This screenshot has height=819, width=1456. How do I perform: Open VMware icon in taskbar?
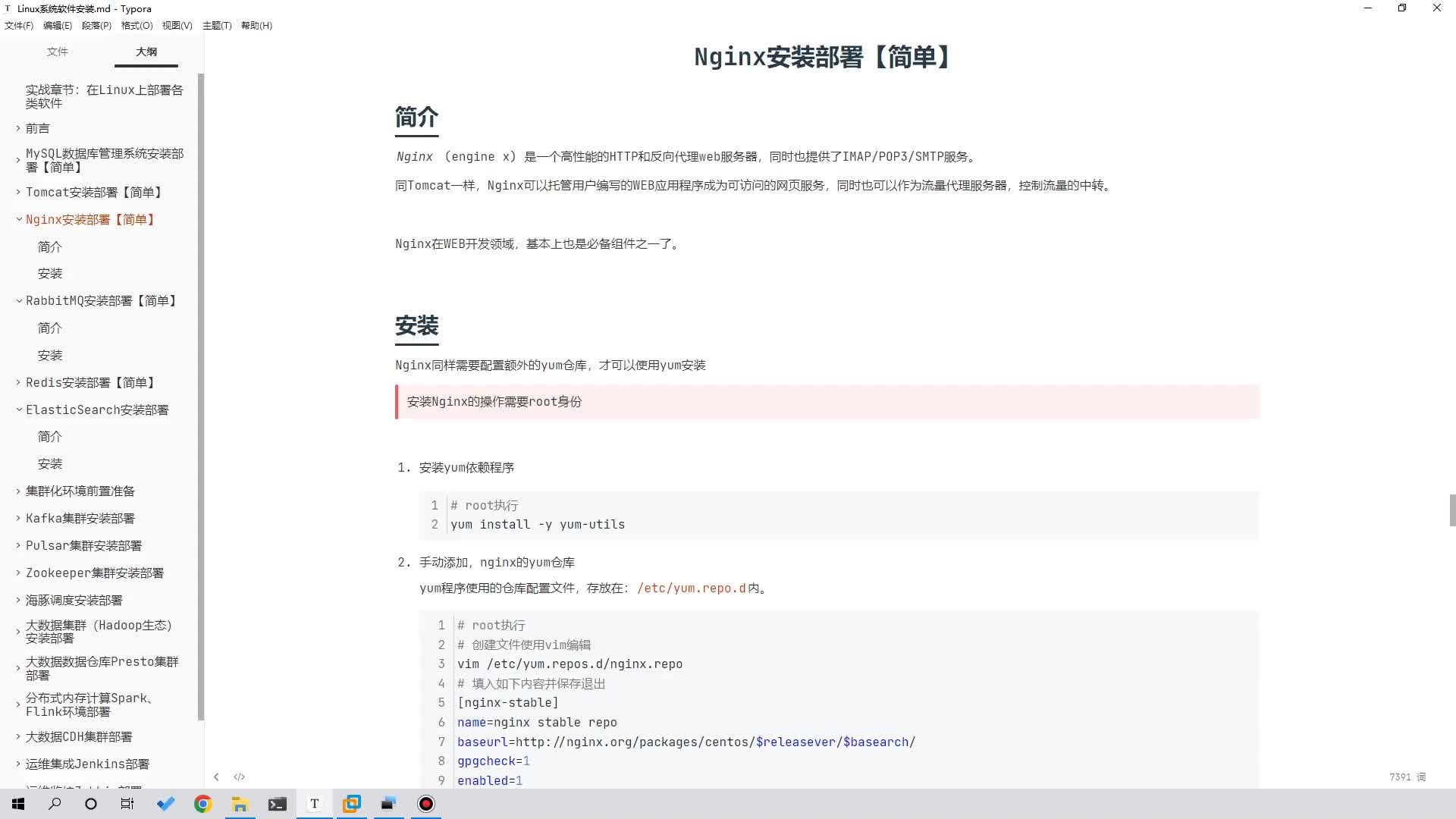351,804
